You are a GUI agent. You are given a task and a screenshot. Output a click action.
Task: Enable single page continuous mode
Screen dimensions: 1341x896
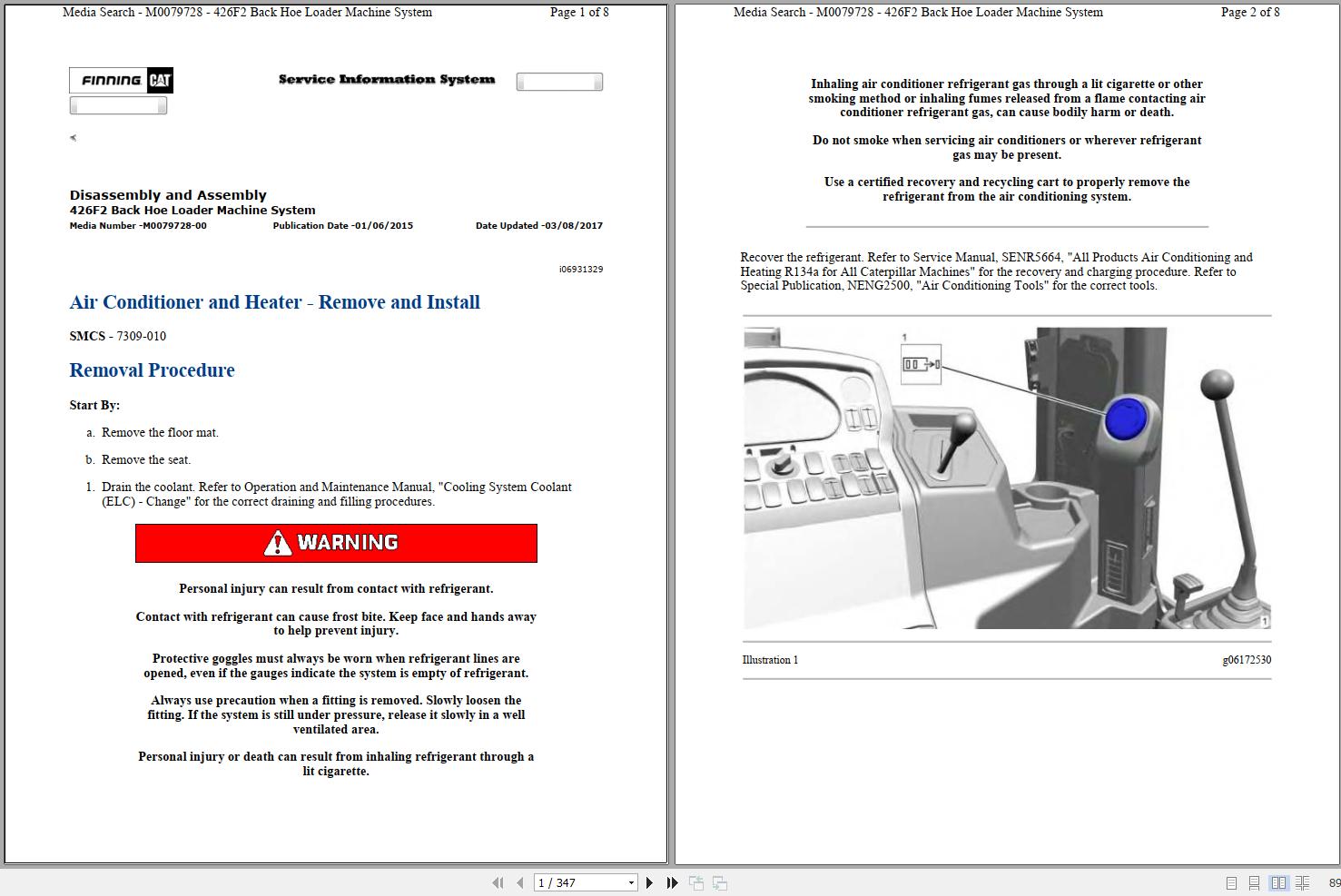(1255, 881)
